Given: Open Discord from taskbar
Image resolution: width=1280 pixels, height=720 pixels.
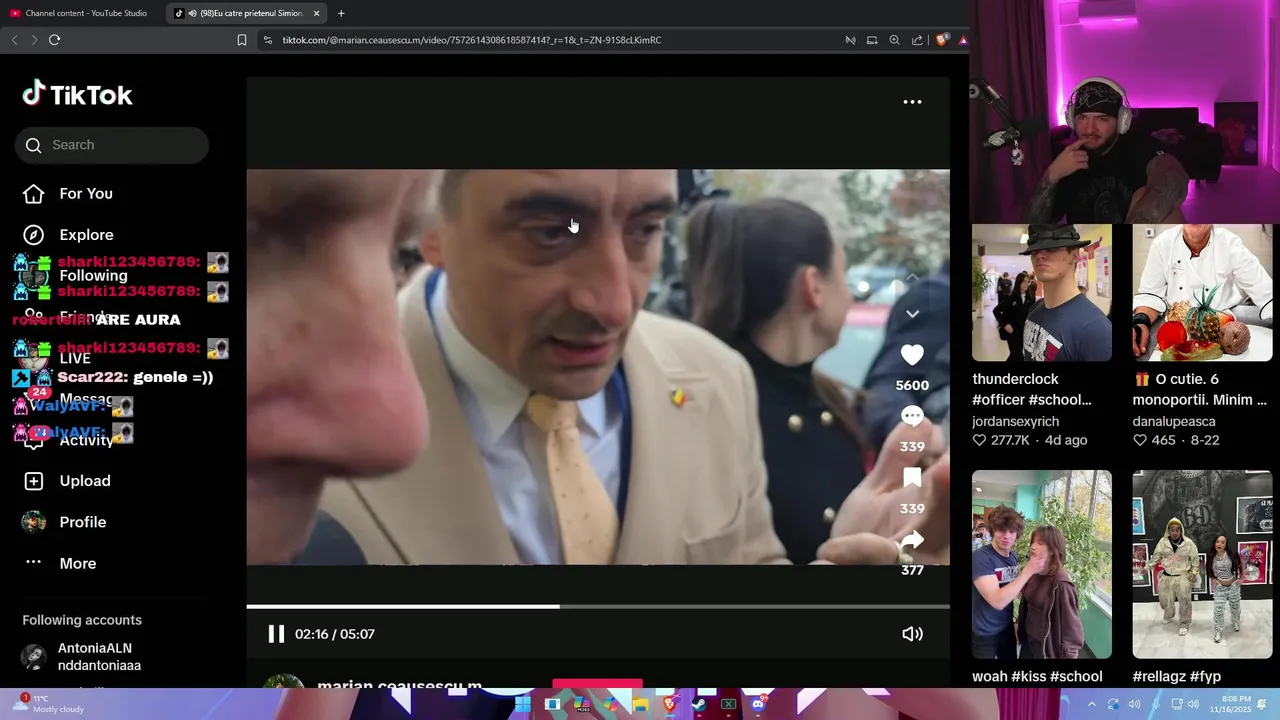Looking at the screenshot, I should pos(758,704).
